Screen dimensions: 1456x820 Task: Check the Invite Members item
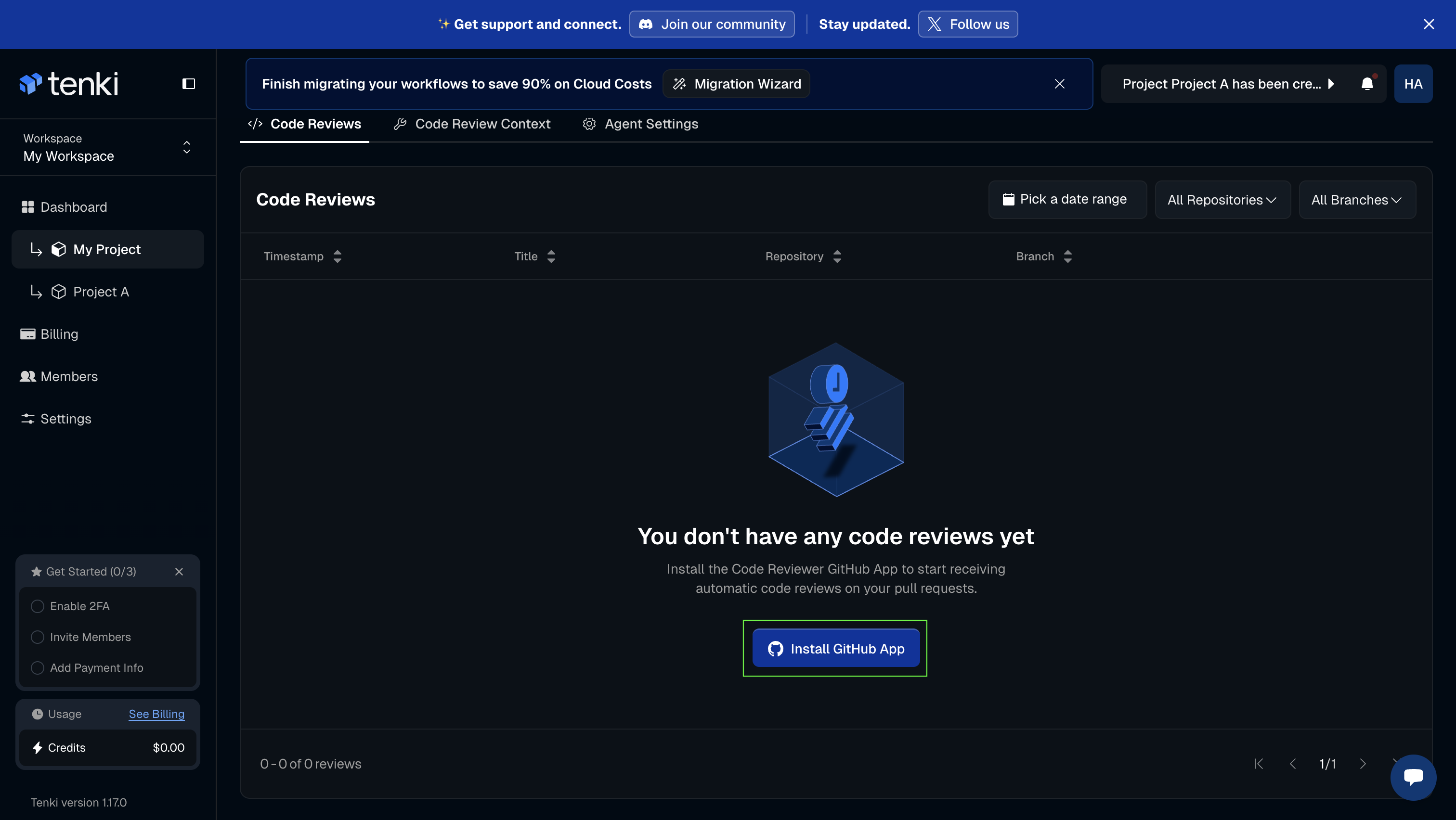point(38,637)
